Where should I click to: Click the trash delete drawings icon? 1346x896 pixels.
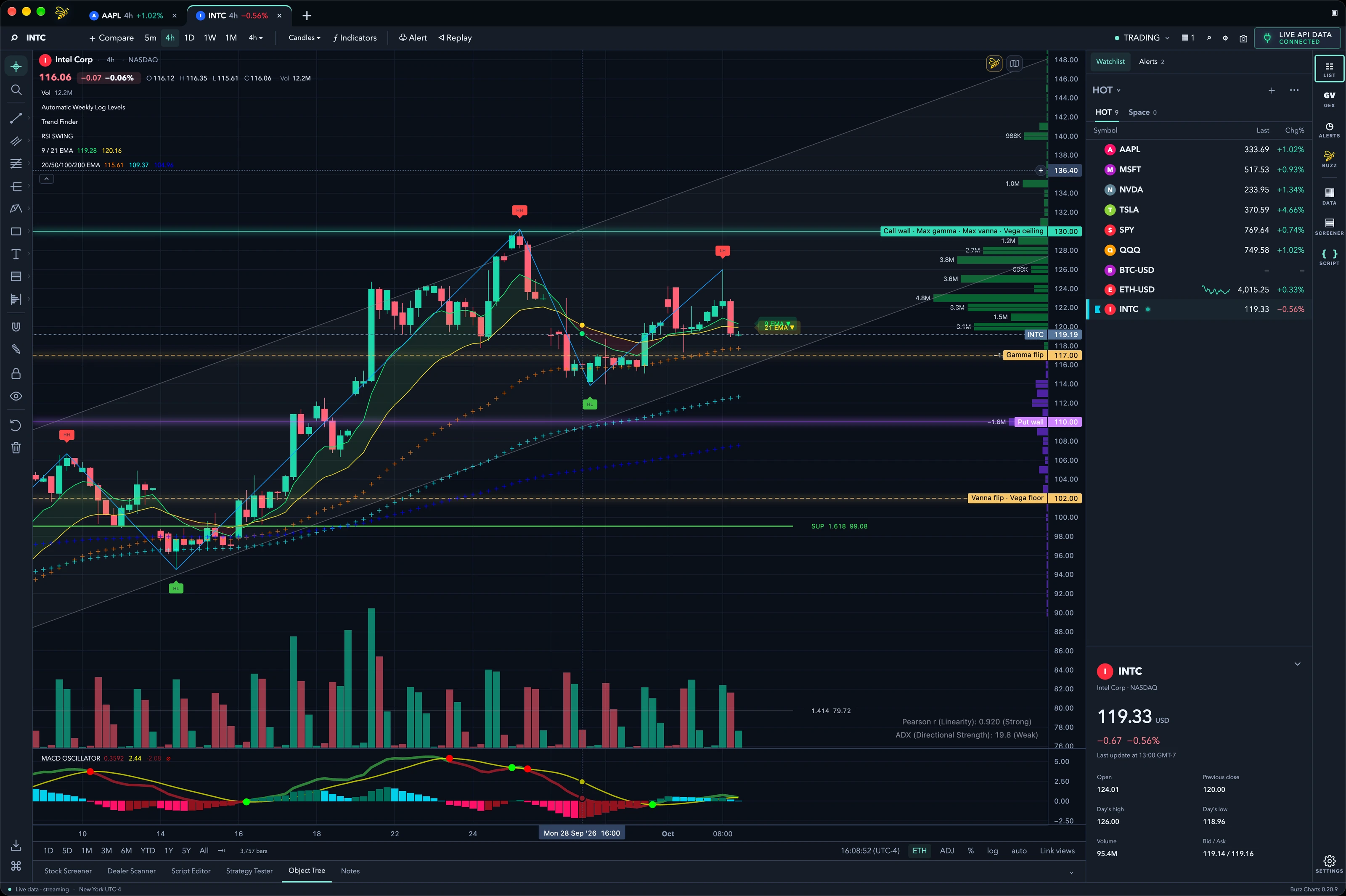16,448
